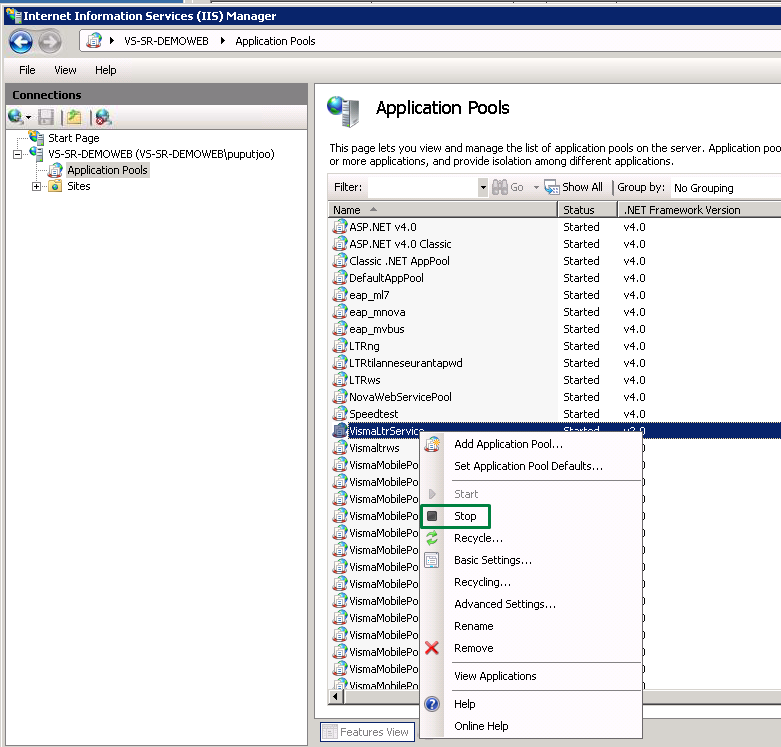The height and width of the screenshot is (747, 781).
Task: Select Advanced Settings from context menu
Action: point(505,604)
